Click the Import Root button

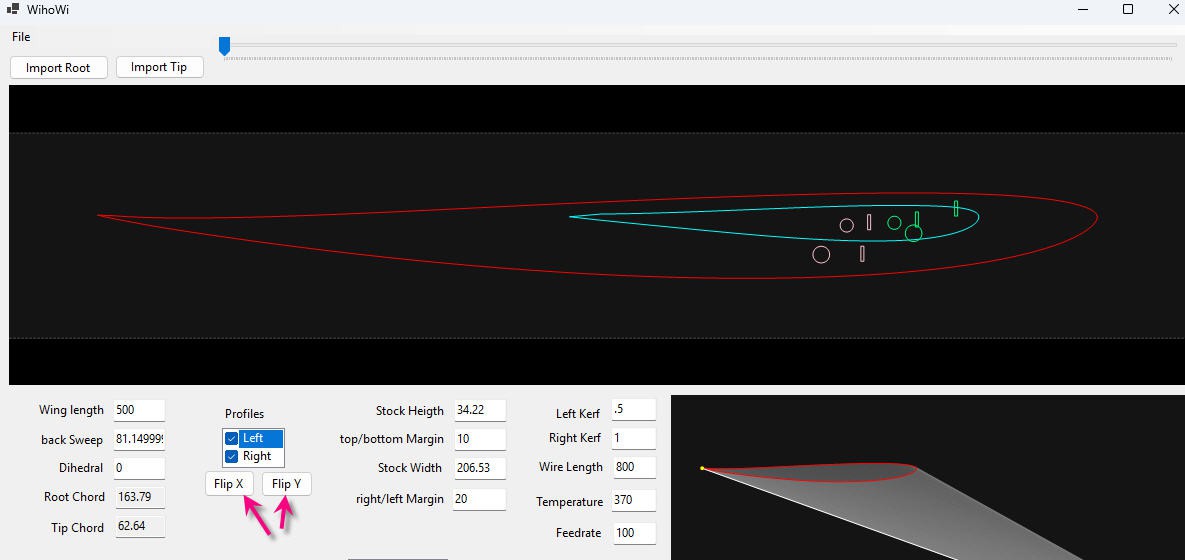58,68
